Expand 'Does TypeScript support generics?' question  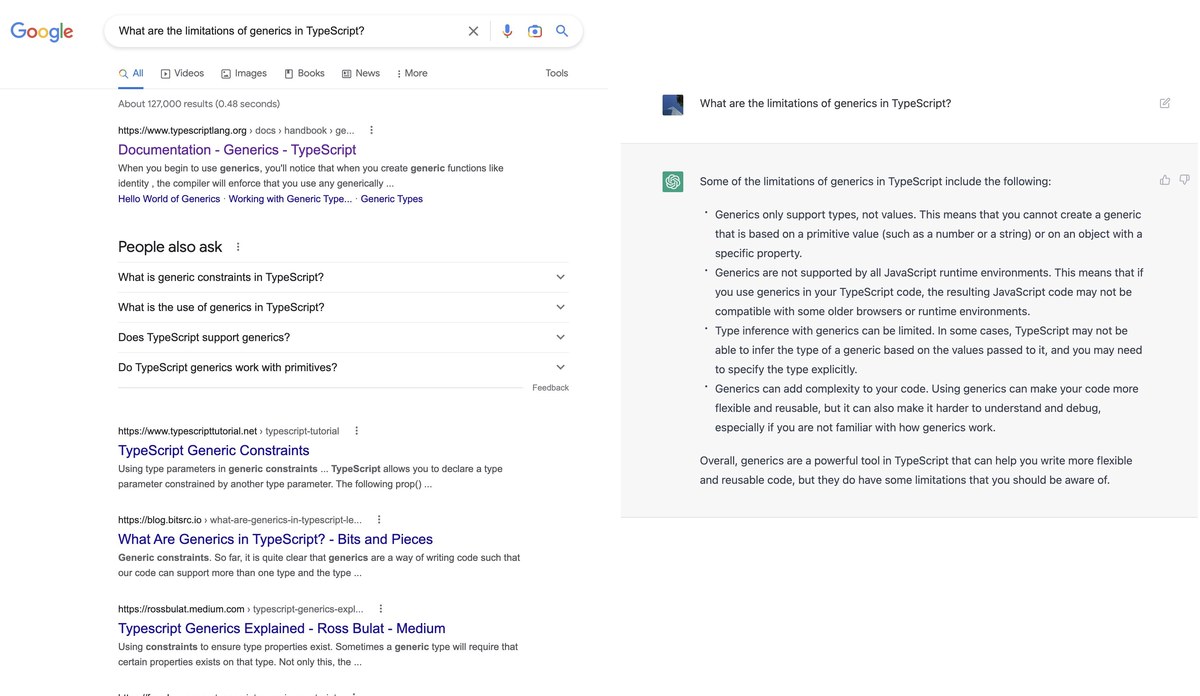click(x=343, y=337)
